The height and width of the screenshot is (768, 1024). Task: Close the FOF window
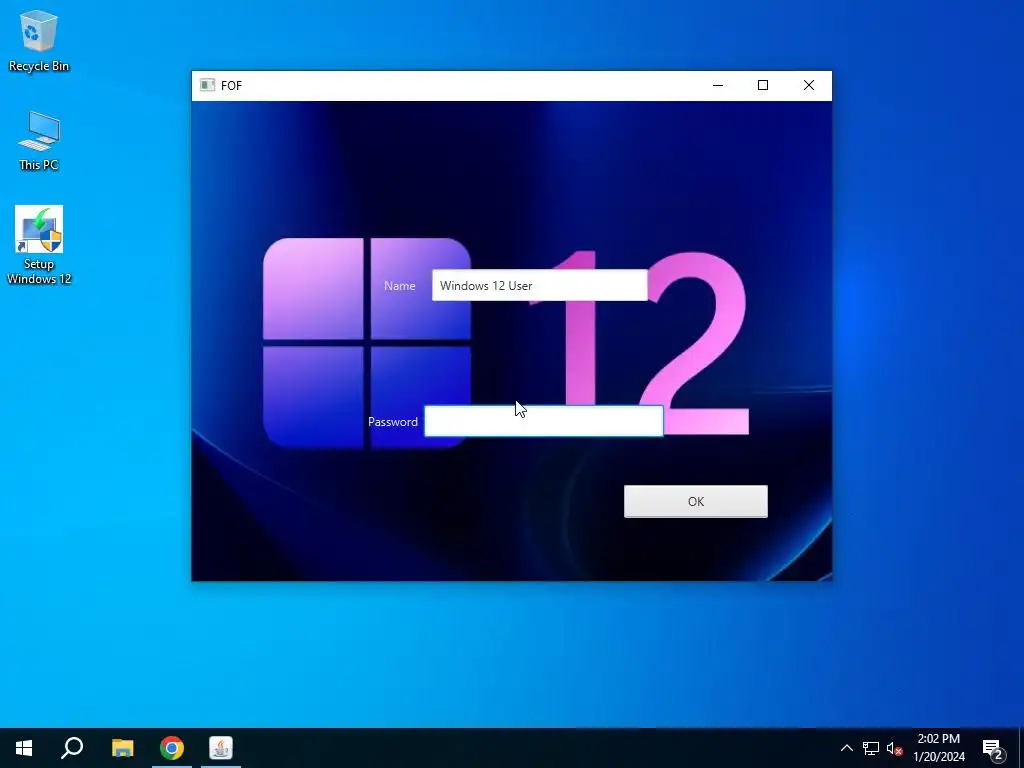pos(808,86)
